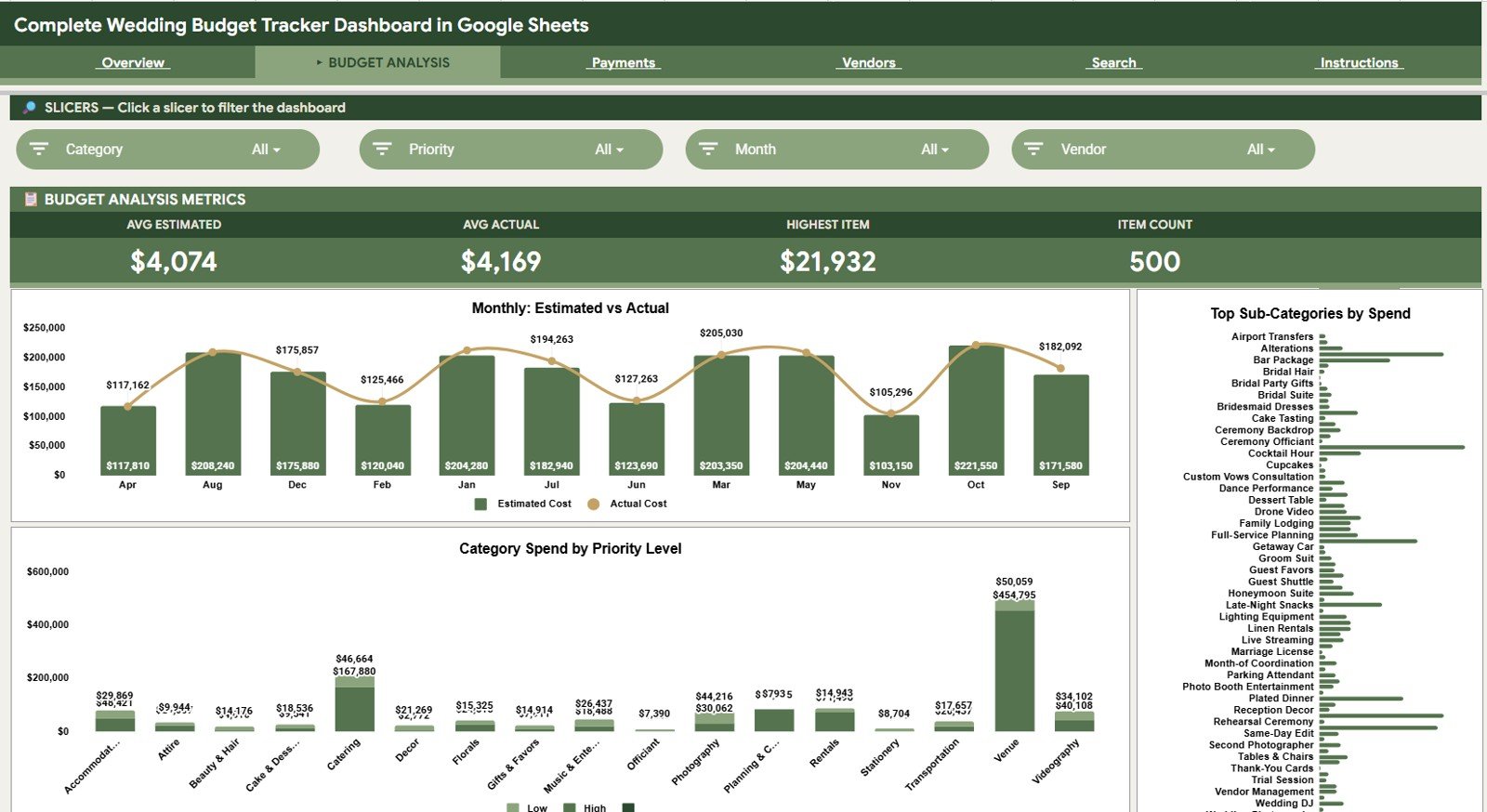Click the Month slicer filter icon
The height and width of the screenshot is (812, 1487).
point(708,149)
